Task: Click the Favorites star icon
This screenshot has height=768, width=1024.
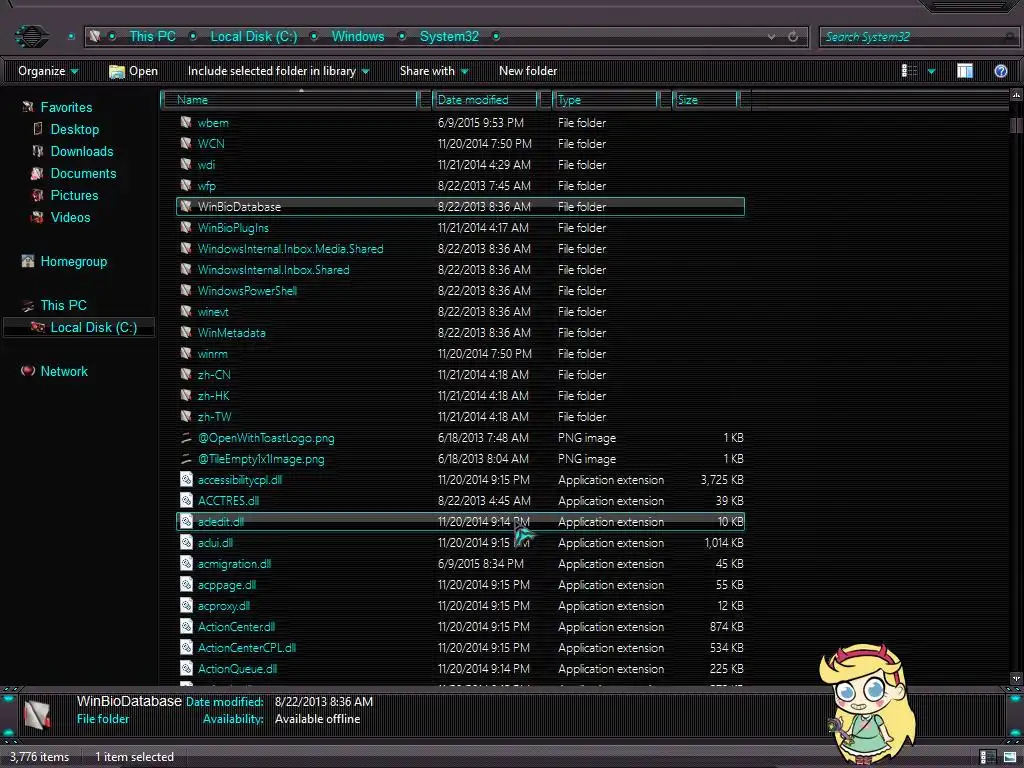Action: (28, 107)
